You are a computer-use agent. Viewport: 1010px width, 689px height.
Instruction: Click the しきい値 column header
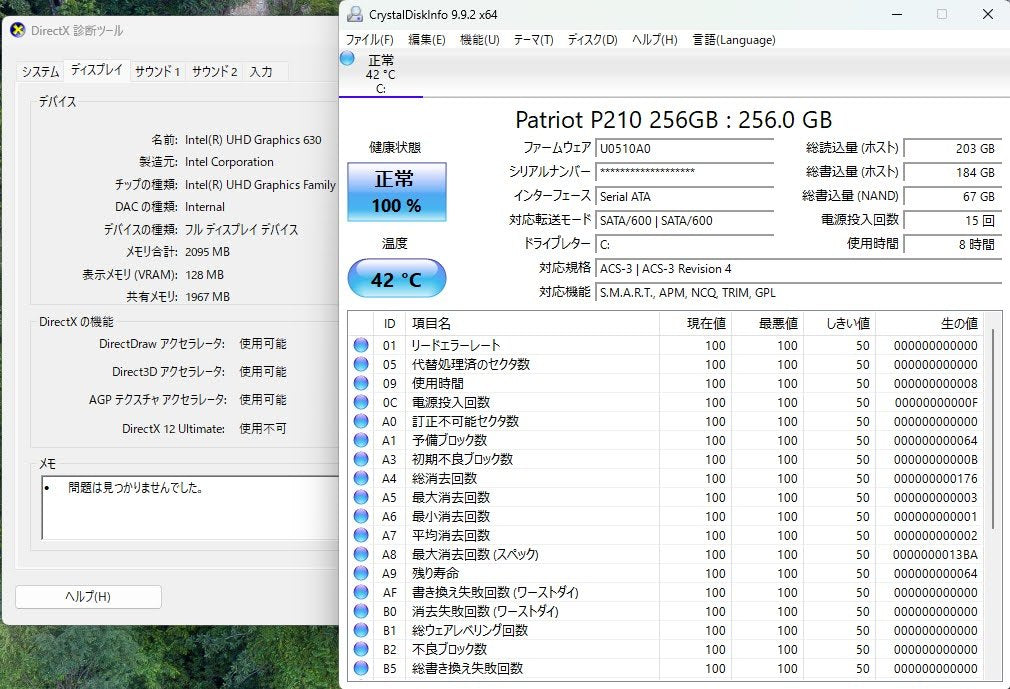point(839,324)
